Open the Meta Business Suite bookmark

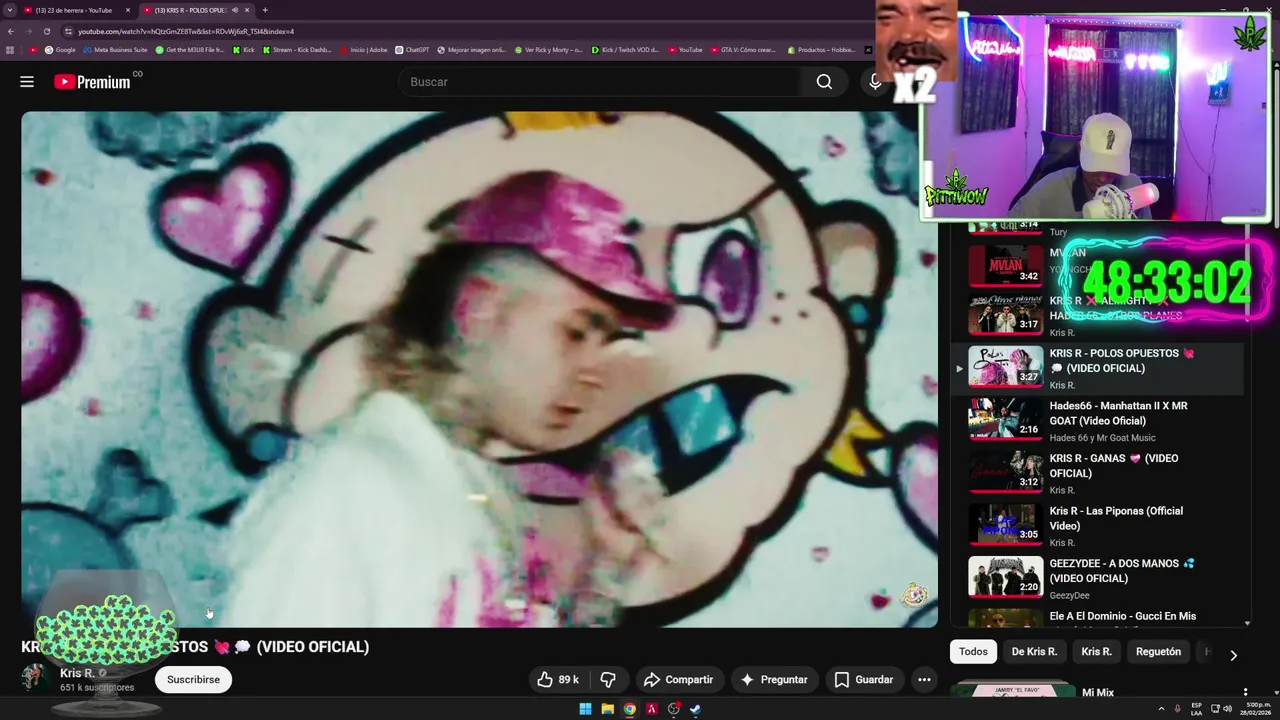pos(116,50)
